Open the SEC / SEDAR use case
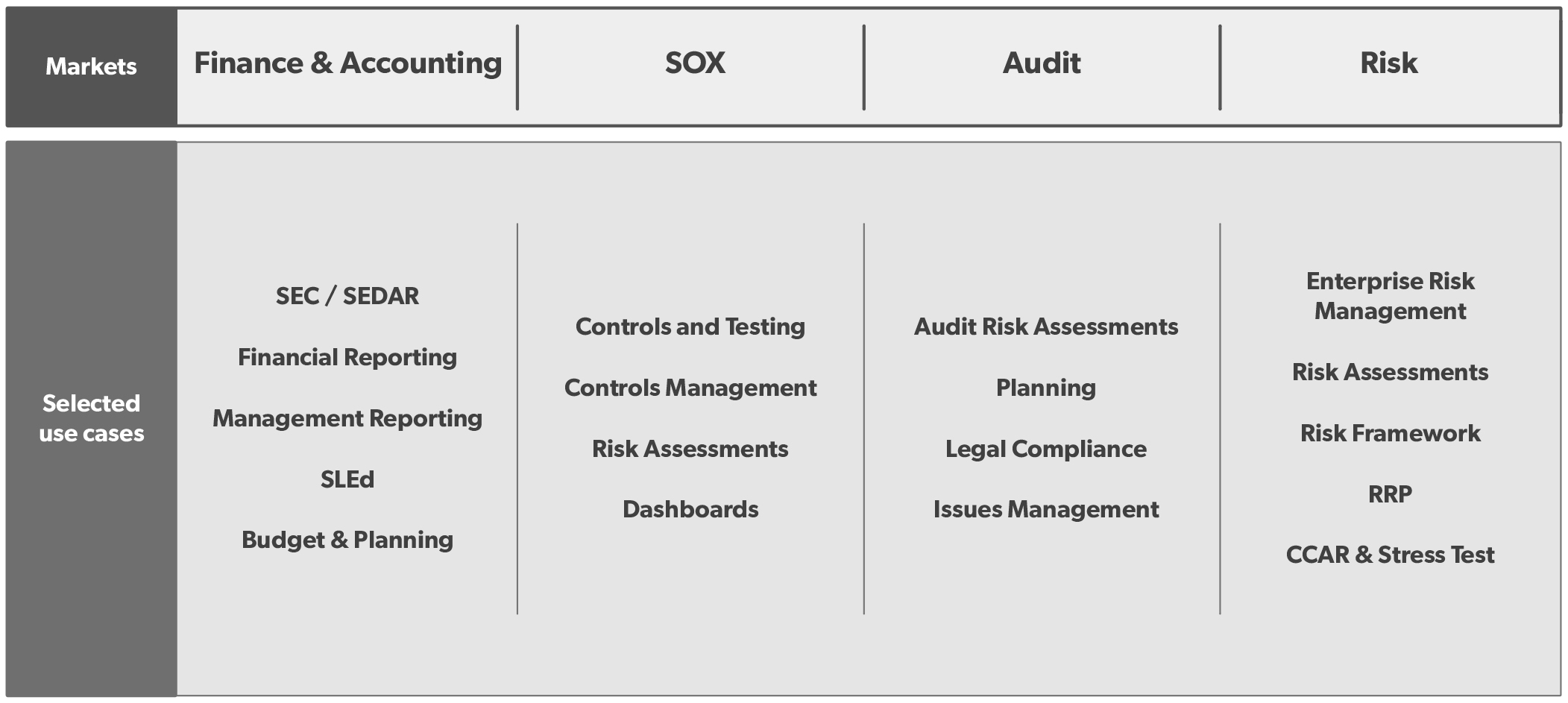The image size is (1568, 703). click(347, 296)
